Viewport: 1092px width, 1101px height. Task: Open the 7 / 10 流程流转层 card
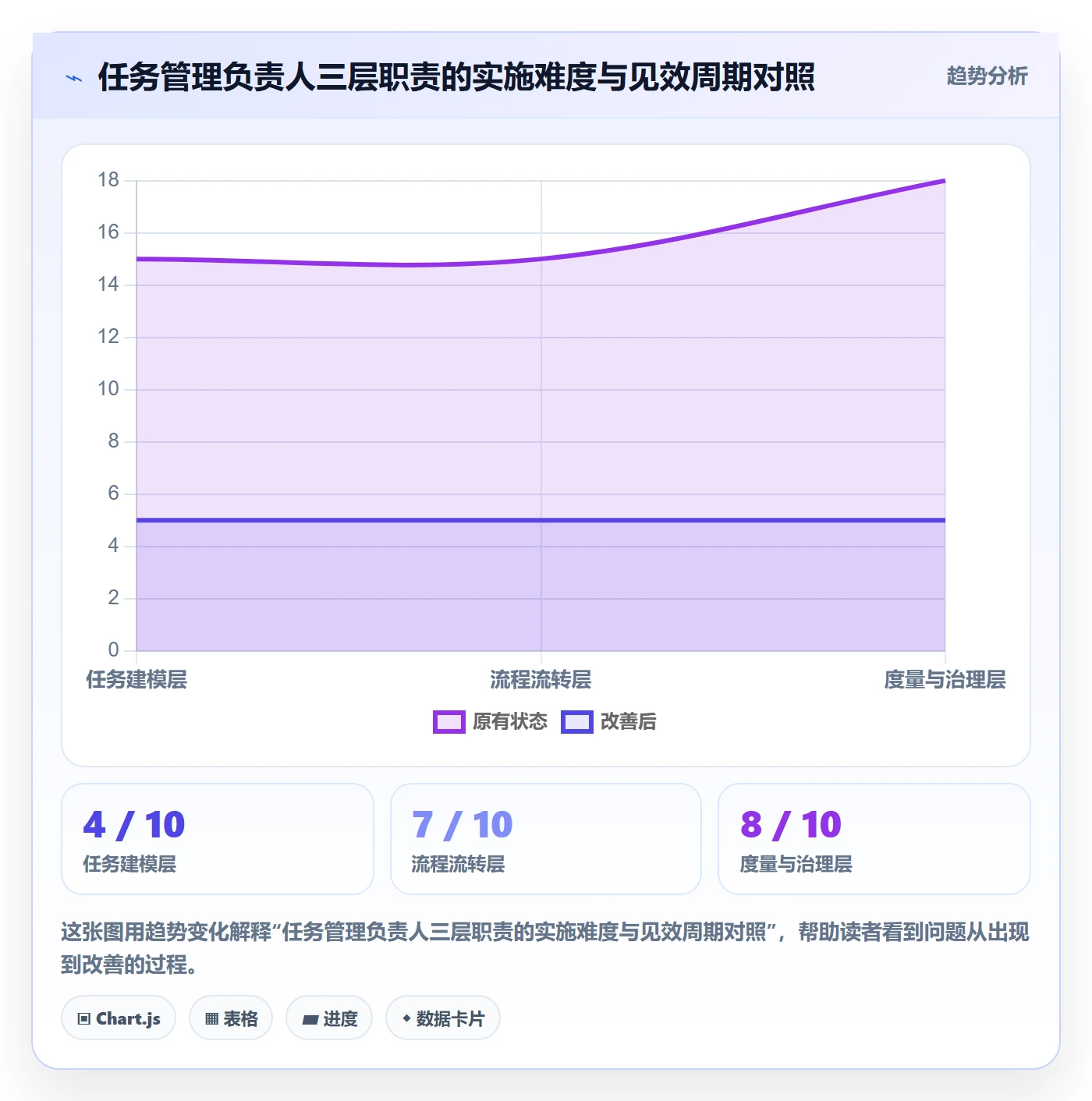coord(546,839)
